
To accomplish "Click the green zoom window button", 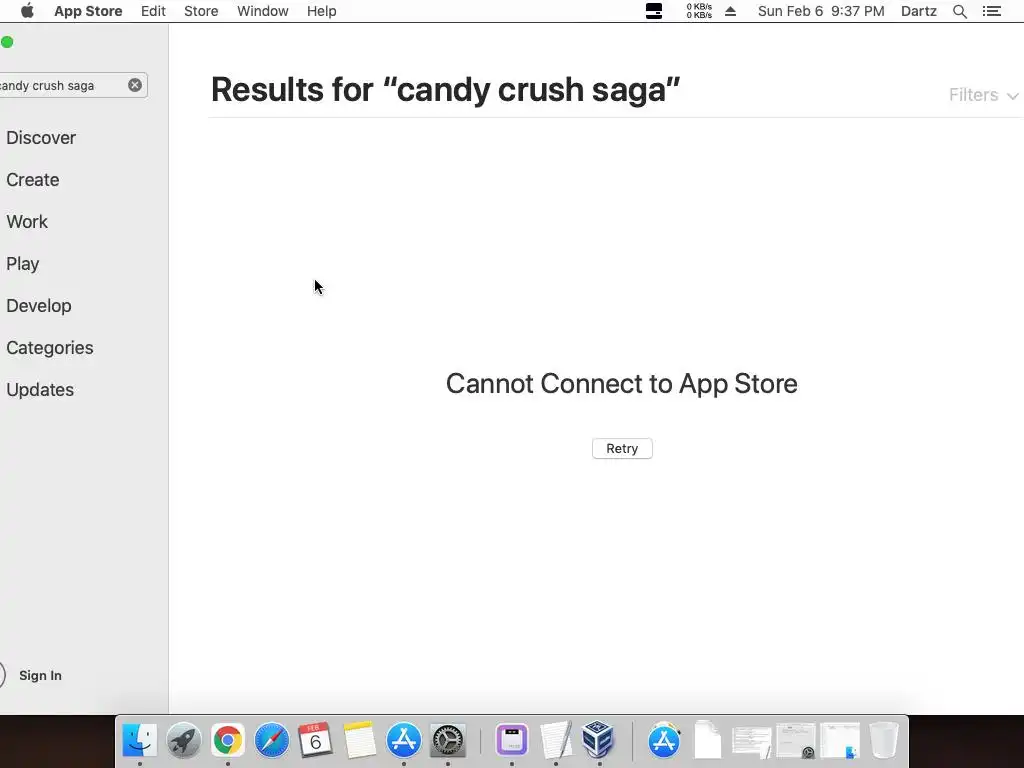I will (x=7, y=42).
